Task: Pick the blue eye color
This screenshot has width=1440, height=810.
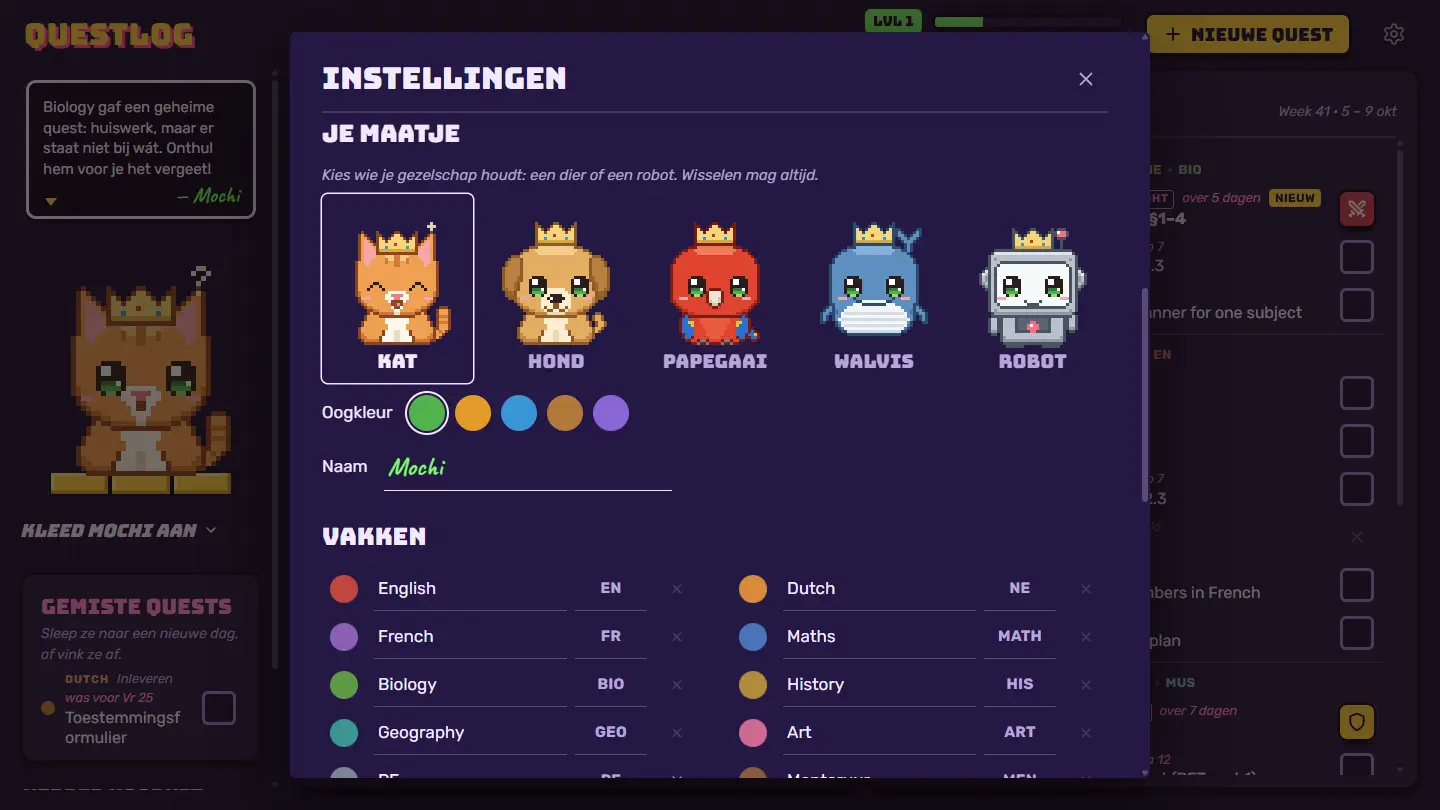Action: coord(519,413)
